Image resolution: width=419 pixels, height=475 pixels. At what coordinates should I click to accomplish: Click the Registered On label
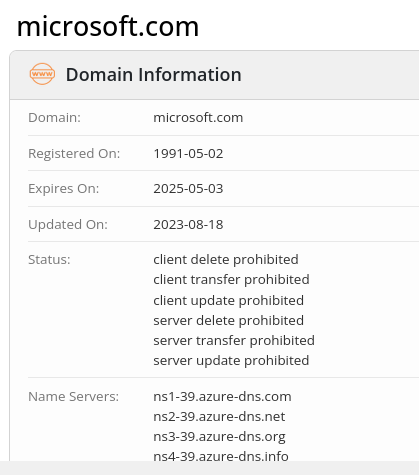74,154
